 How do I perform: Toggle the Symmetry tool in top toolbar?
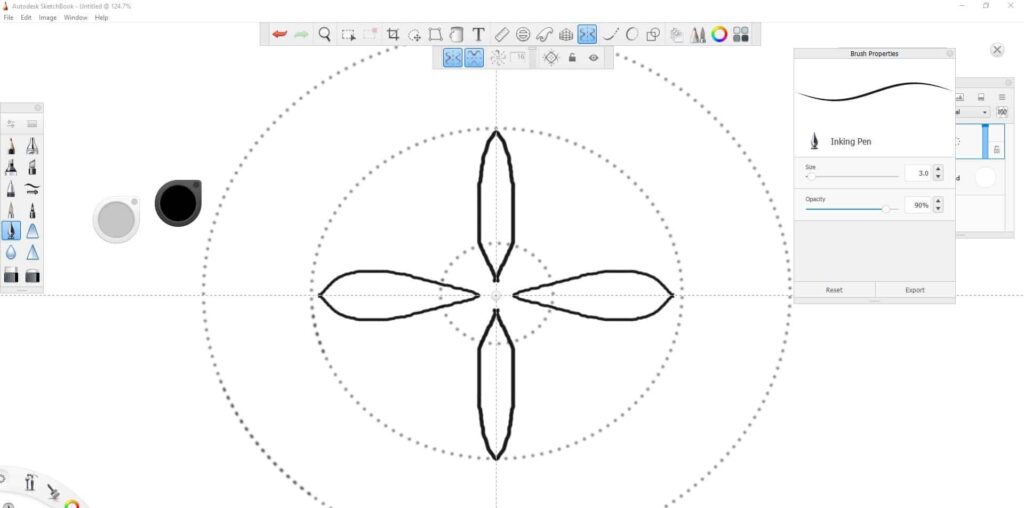coord(587,34)
